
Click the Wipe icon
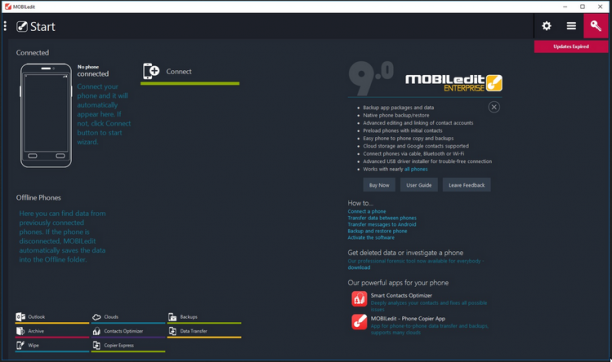[x=20, y=345]
